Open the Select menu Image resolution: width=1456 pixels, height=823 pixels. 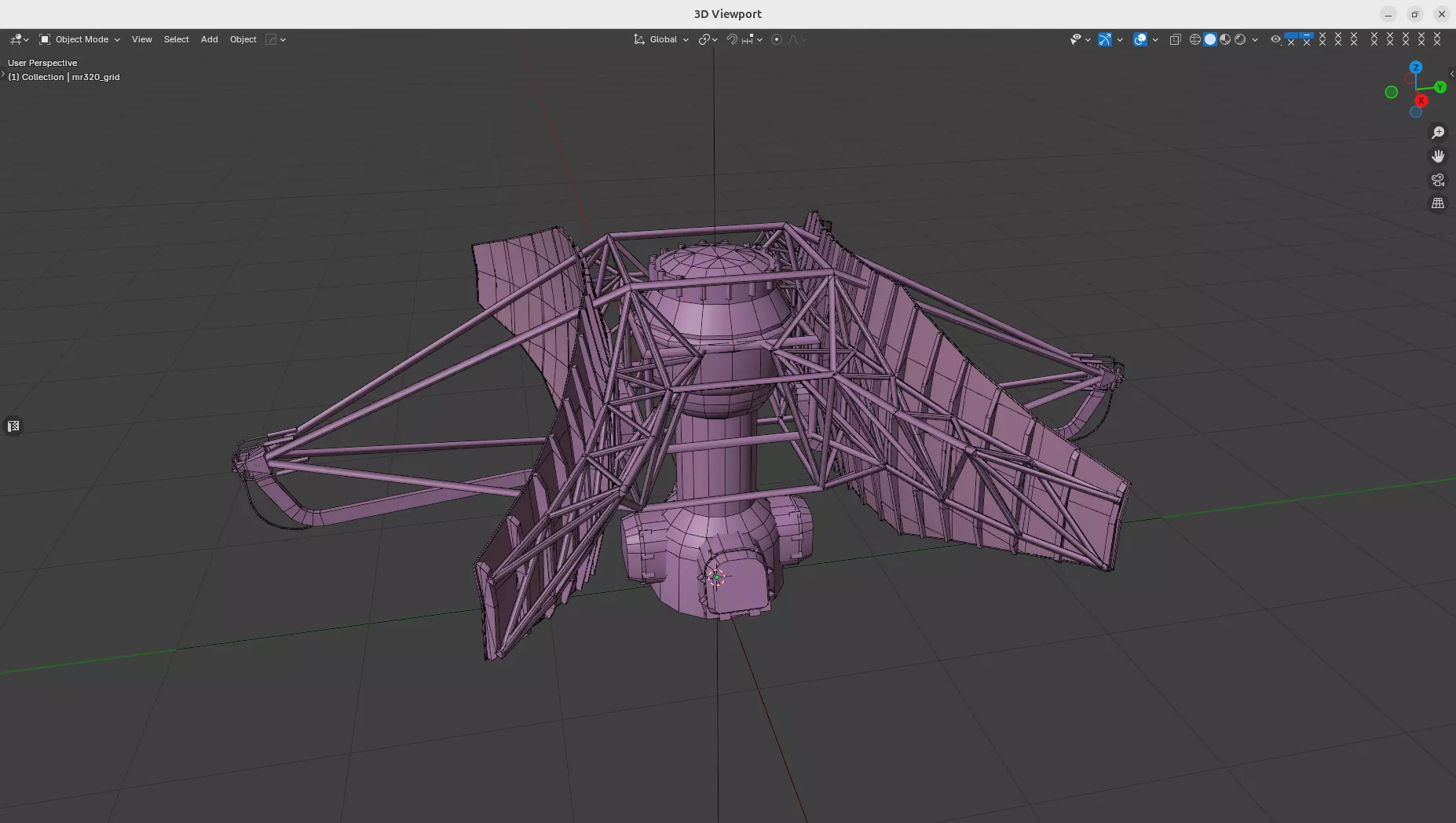pyautogui.click(x=176, y=39)
